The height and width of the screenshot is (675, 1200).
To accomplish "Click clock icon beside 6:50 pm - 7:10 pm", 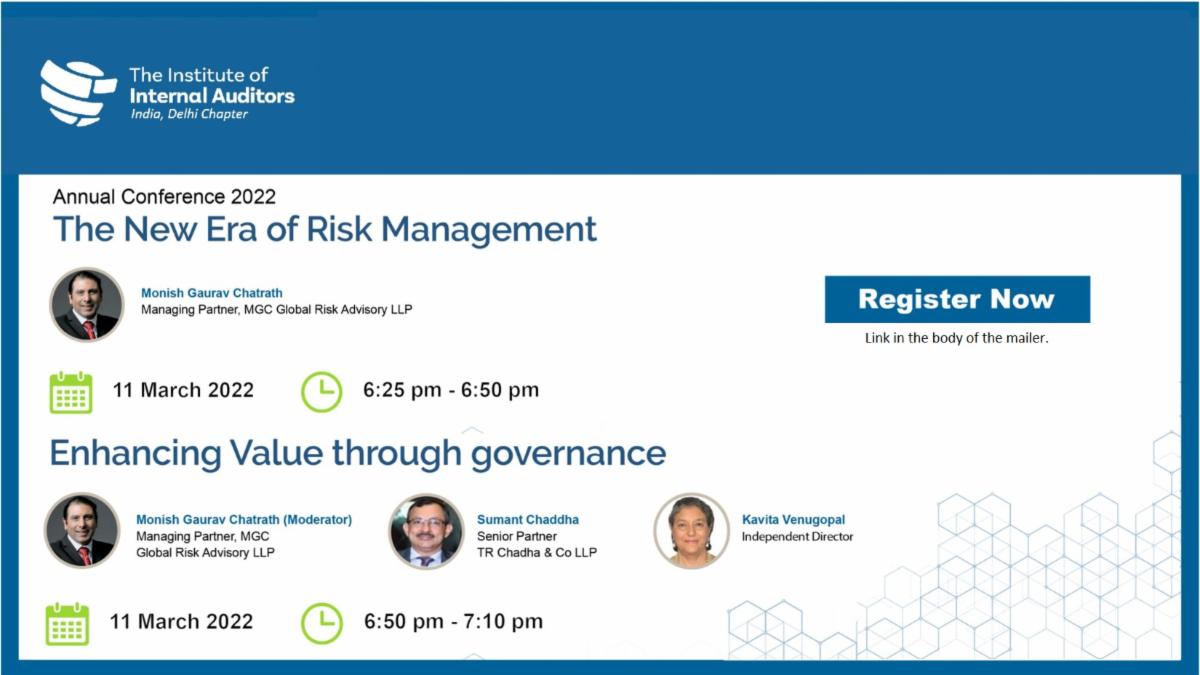I will tap(322, 623).
